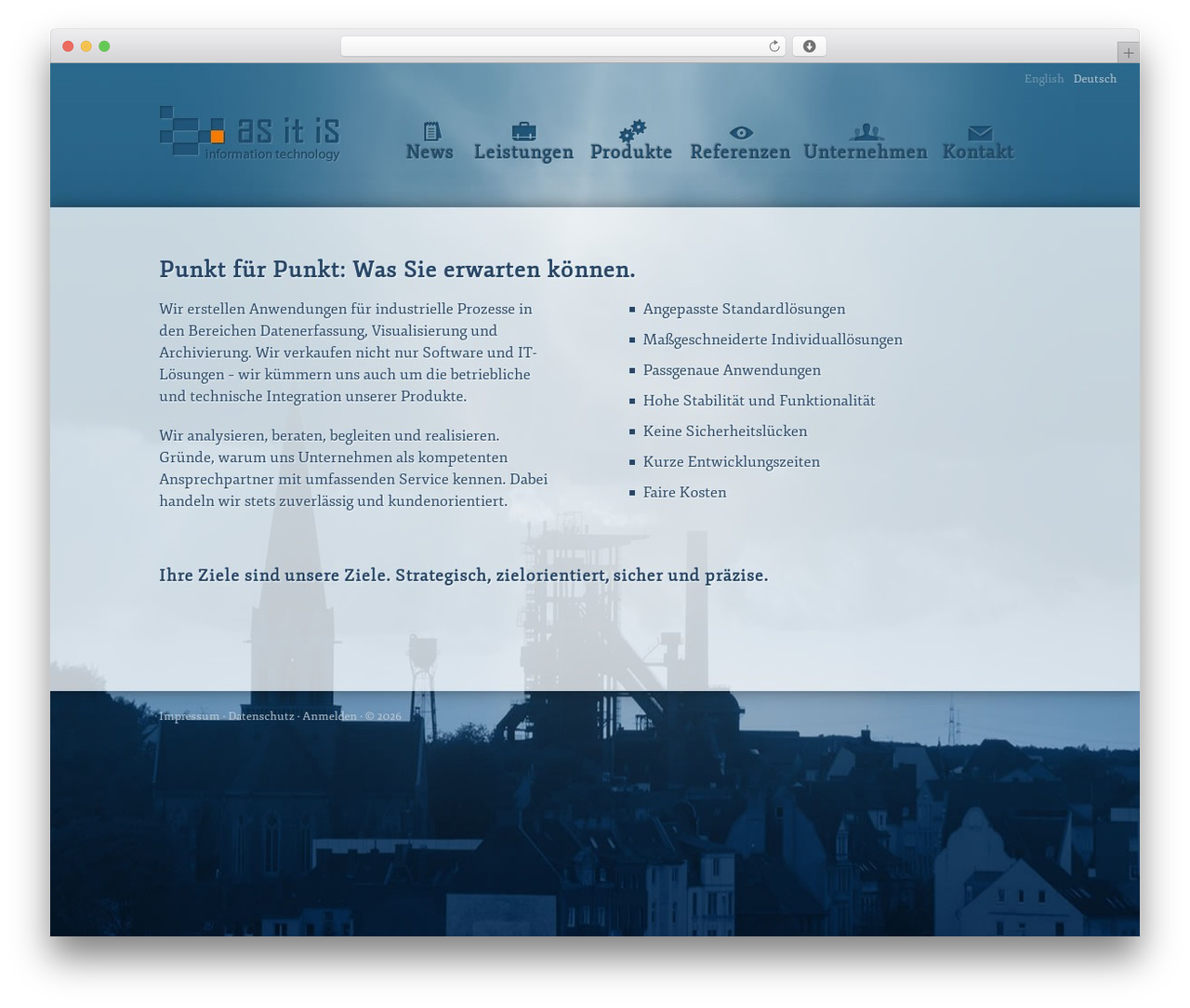Image resolution: width=1190 pixels, height=1008 pixels.
Task: Click the list item 'Faire Kosten'
Action: (x=684, y=493)
